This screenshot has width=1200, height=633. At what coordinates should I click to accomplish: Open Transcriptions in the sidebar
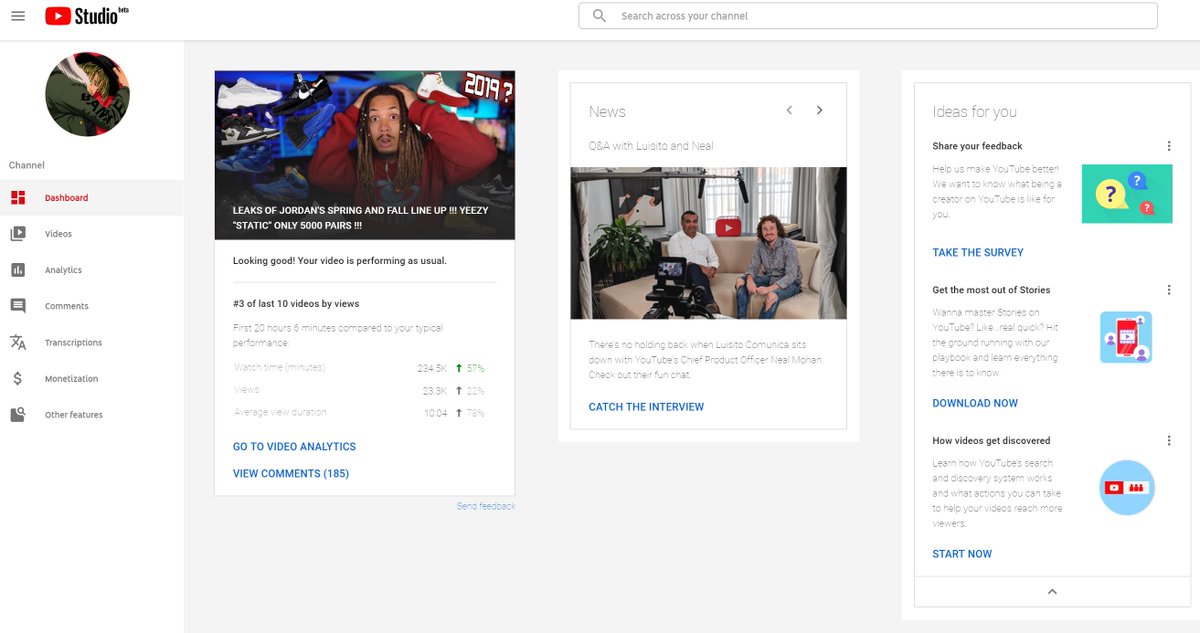pos(91,342)
